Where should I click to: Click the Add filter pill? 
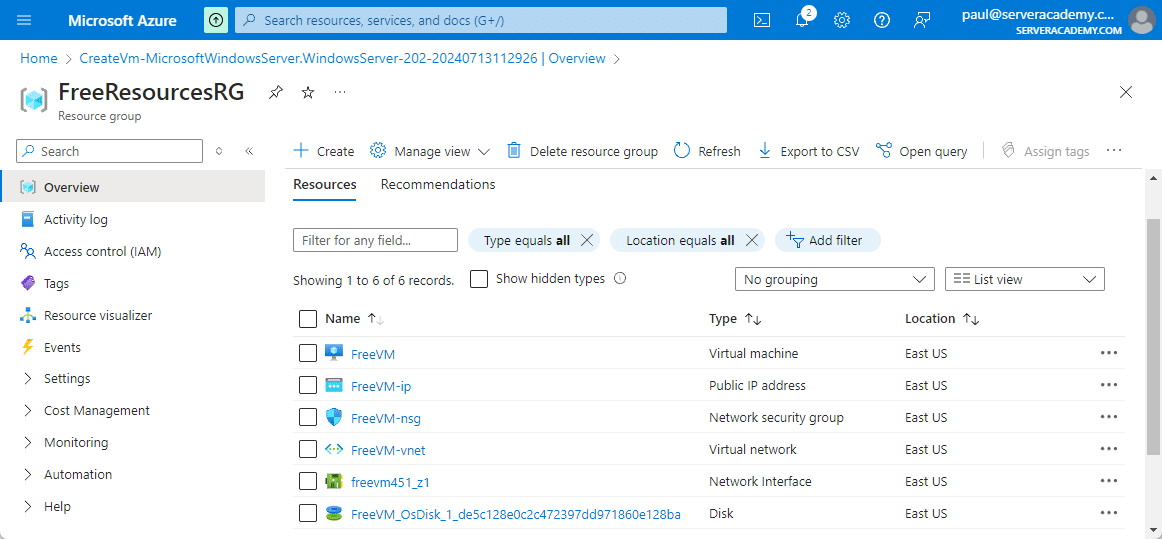pos(828,240)
